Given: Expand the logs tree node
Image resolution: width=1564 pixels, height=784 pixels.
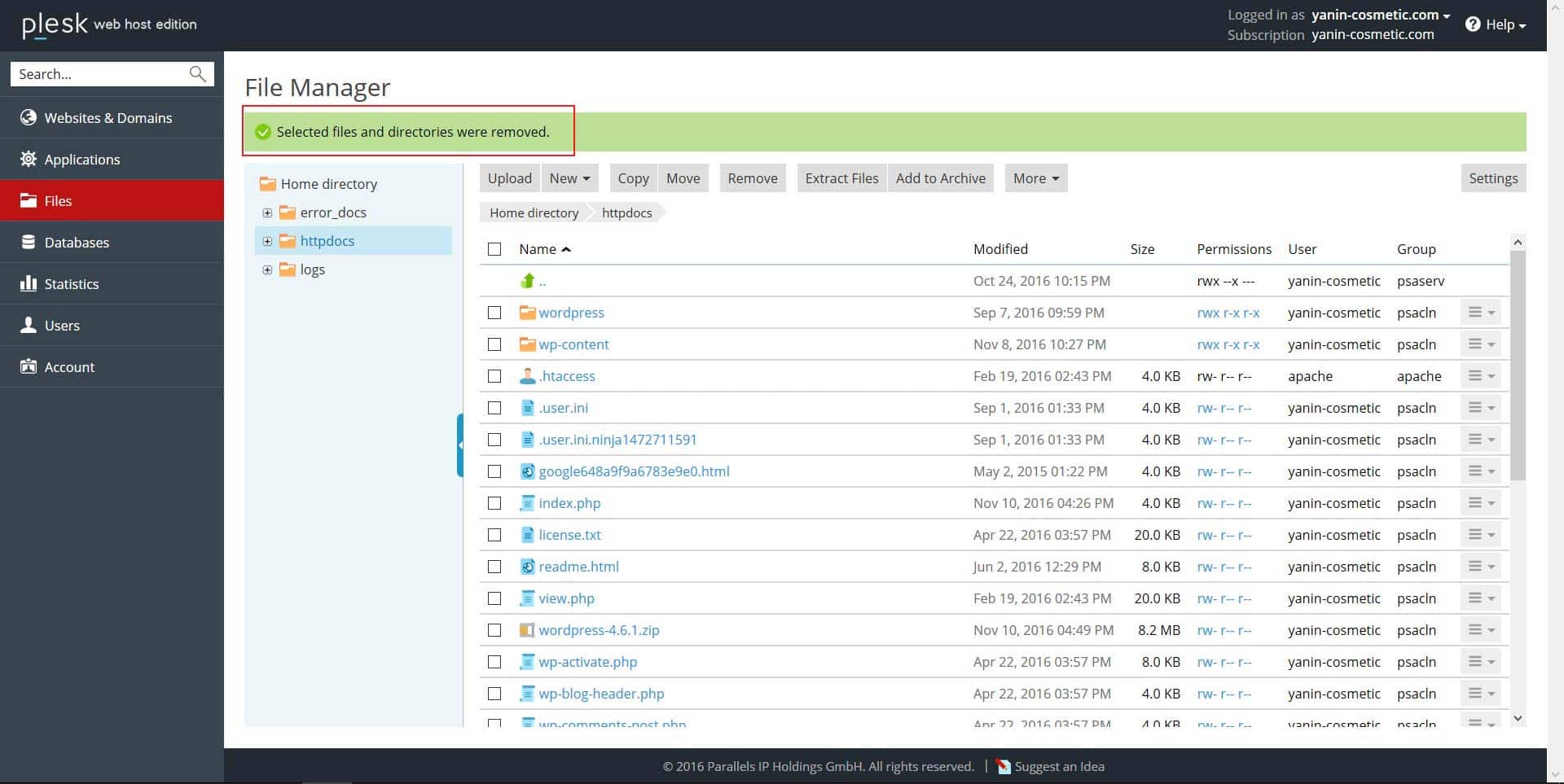Looking at the screenshot, I should (x=267, y=269).
